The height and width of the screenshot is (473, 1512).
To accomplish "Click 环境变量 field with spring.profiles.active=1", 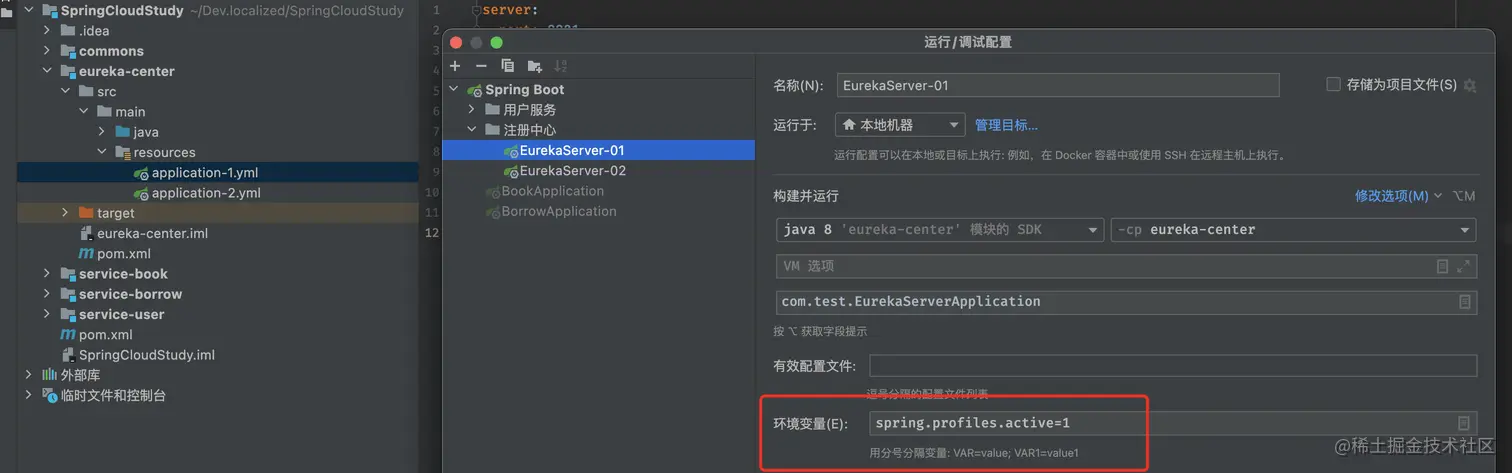I will [1173, 423].
